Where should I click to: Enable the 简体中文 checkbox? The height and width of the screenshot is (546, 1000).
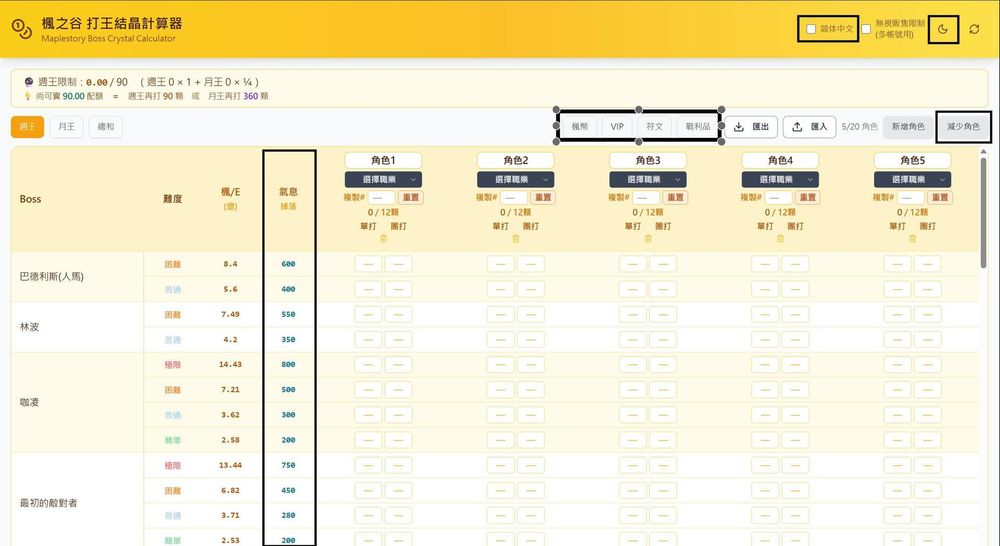tap(811, 29)
